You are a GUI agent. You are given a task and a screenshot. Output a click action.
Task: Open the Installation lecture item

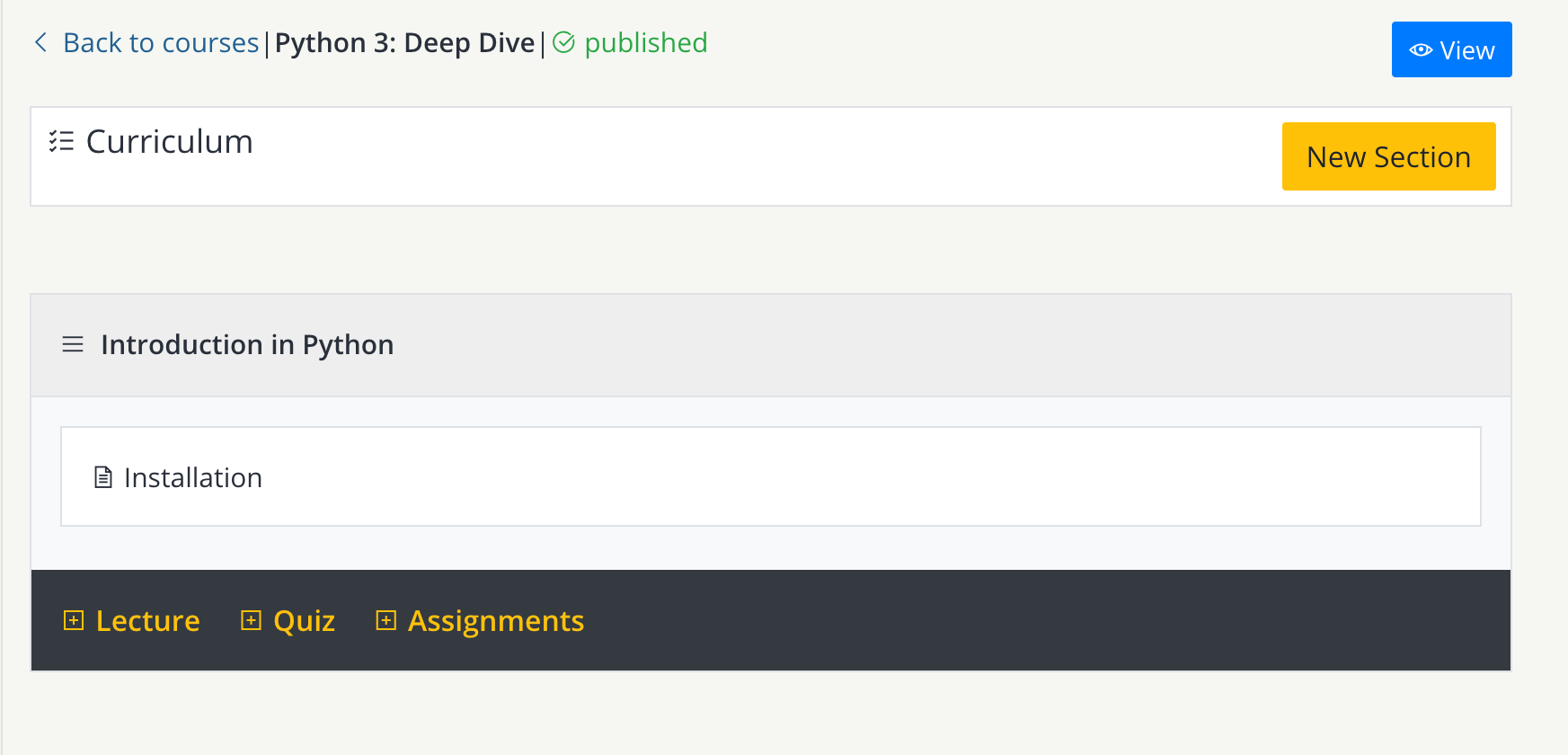click(193, 477)
